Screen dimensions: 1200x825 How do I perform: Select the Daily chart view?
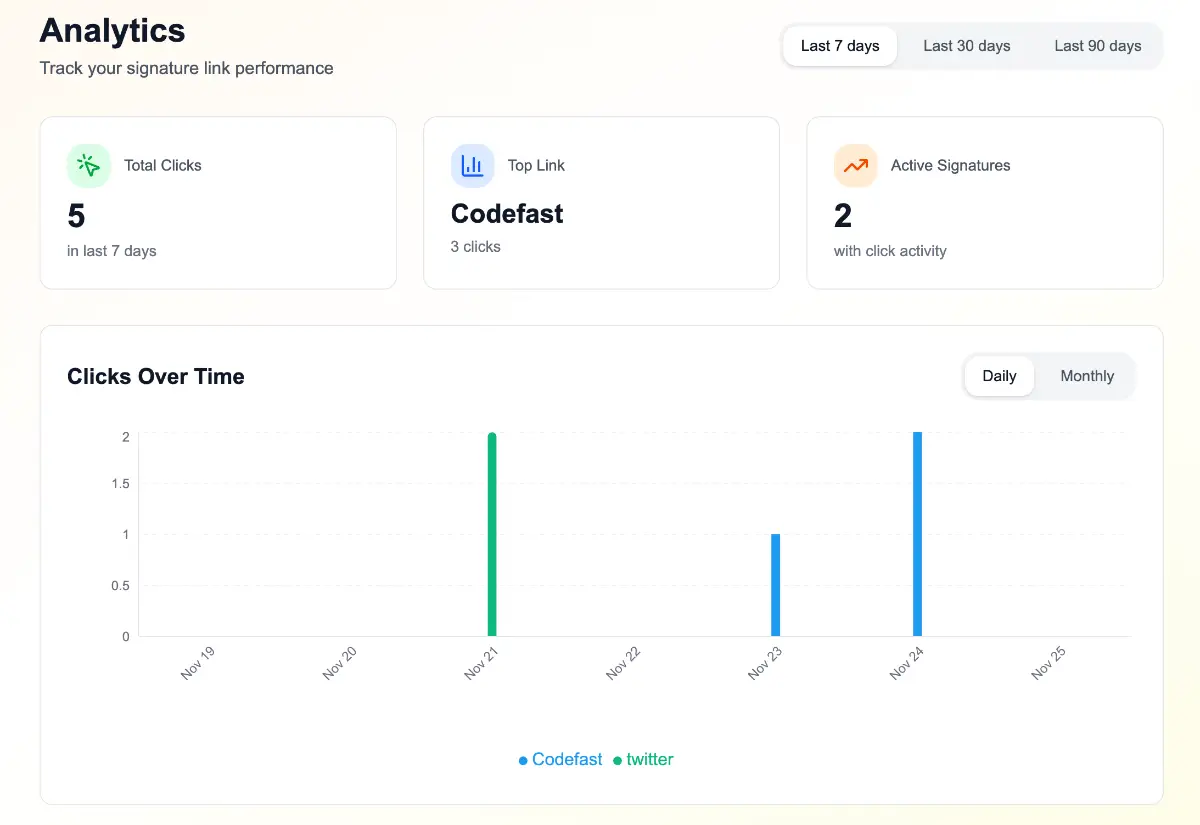tap(999, 376)
